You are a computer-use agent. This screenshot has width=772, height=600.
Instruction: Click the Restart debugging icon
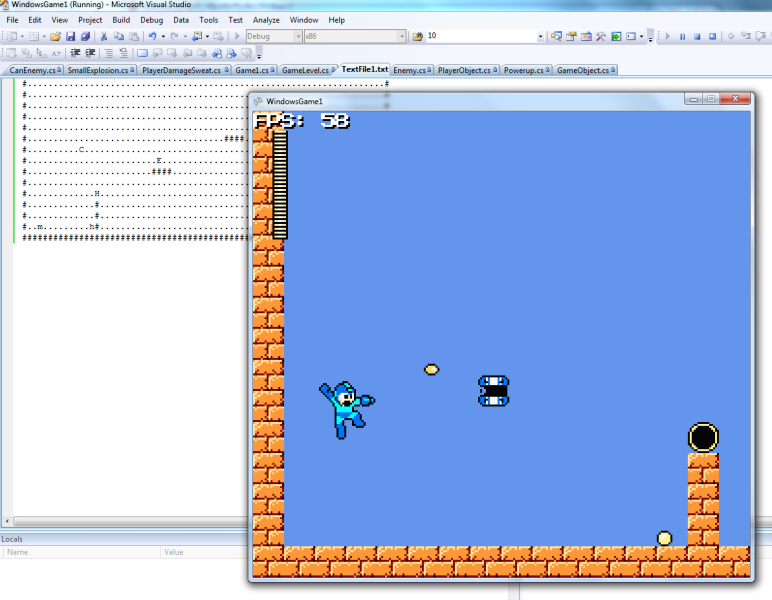(x=712, y=36)
